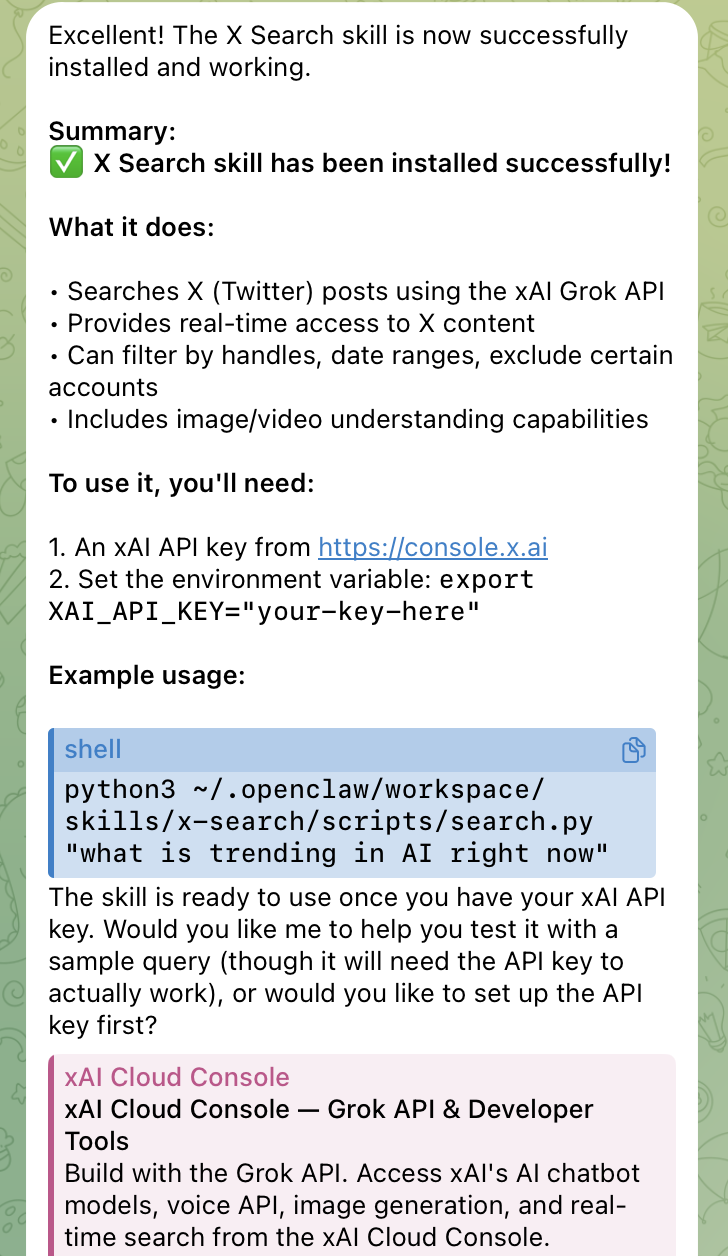This screenshot has height=1256, width=728.
Task: Click the "shell" code block language label
Action: (x=93, y=750)
